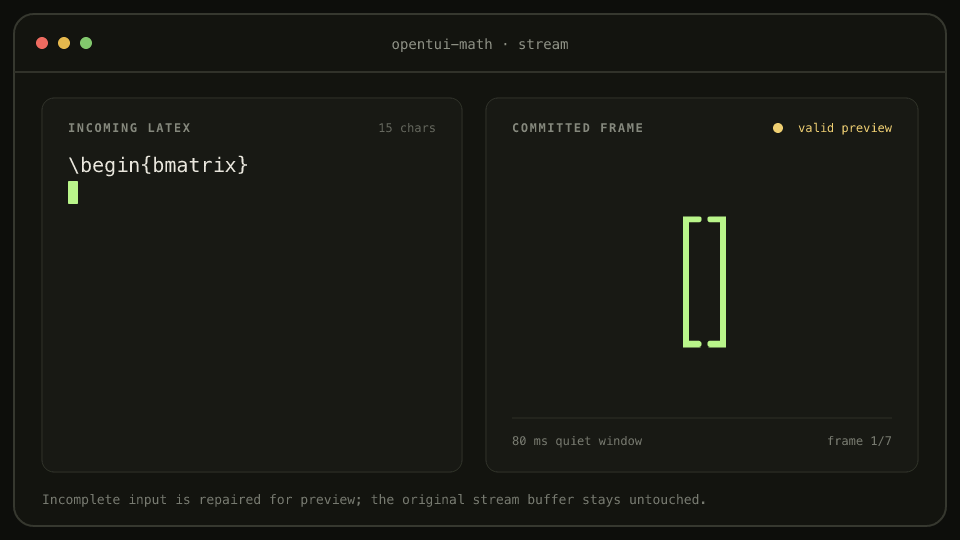The width and height of the screenshot is (960, 540).
Task: Select the 'COMMITTED FRAME' panel heading
Action: pyautogui.click(x=577, y=128)
